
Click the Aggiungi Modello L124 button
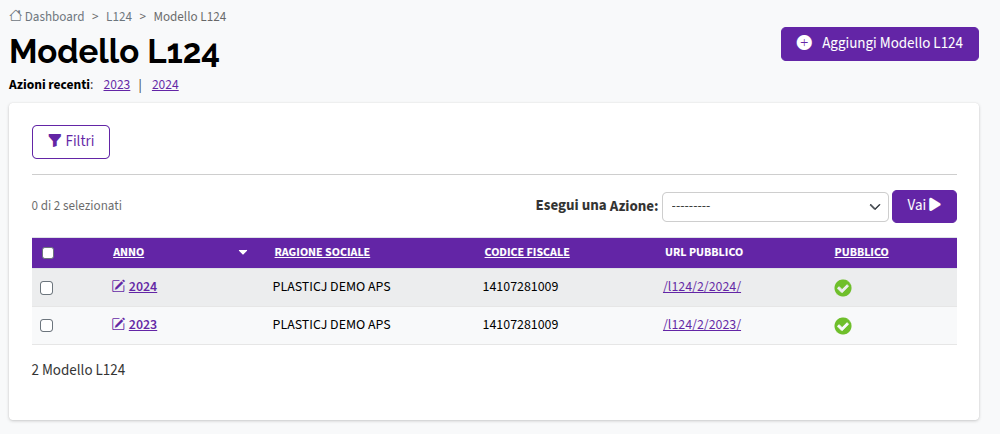[879, 43]
